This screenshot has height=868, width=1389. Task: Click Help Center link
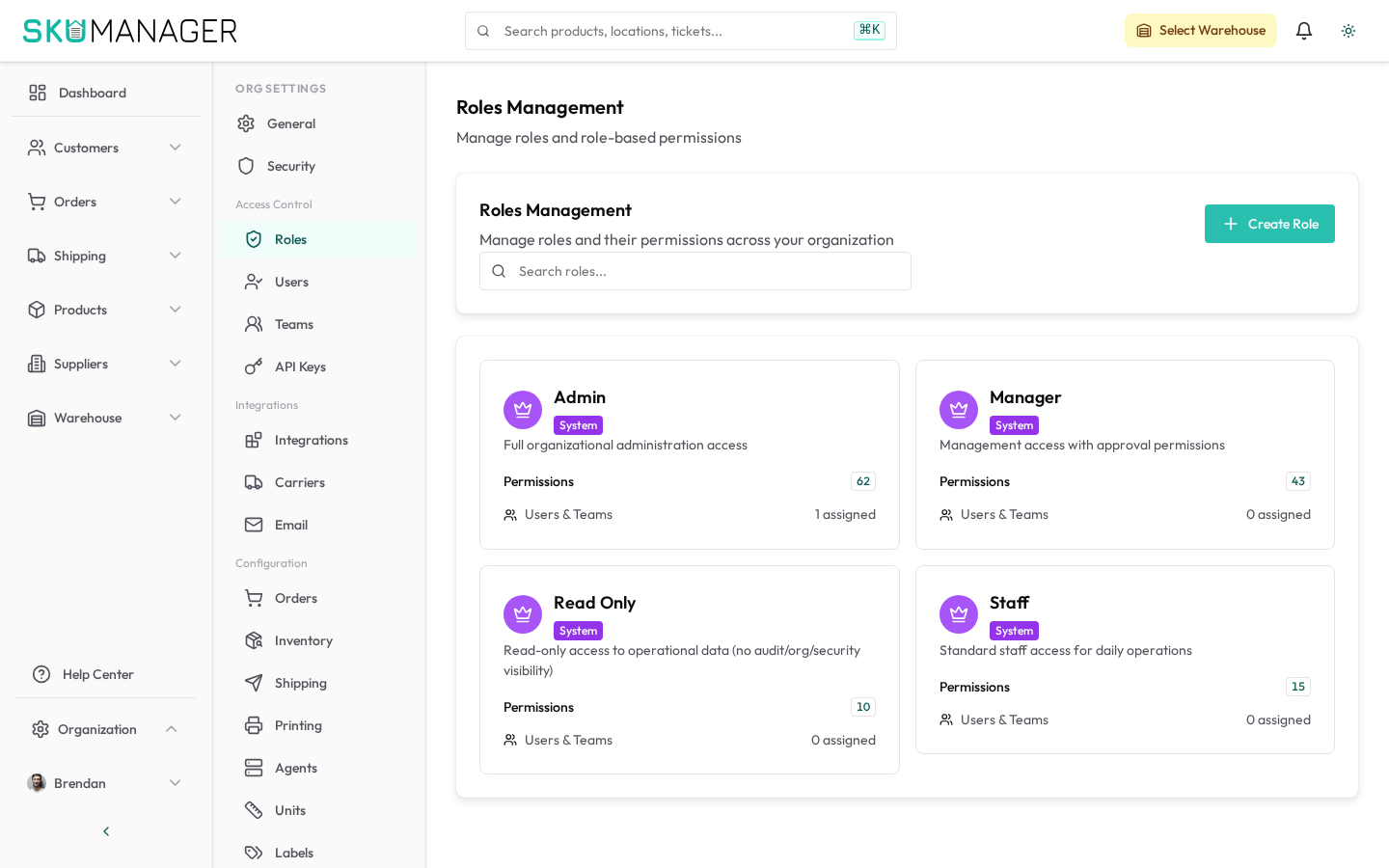[98, 674]
